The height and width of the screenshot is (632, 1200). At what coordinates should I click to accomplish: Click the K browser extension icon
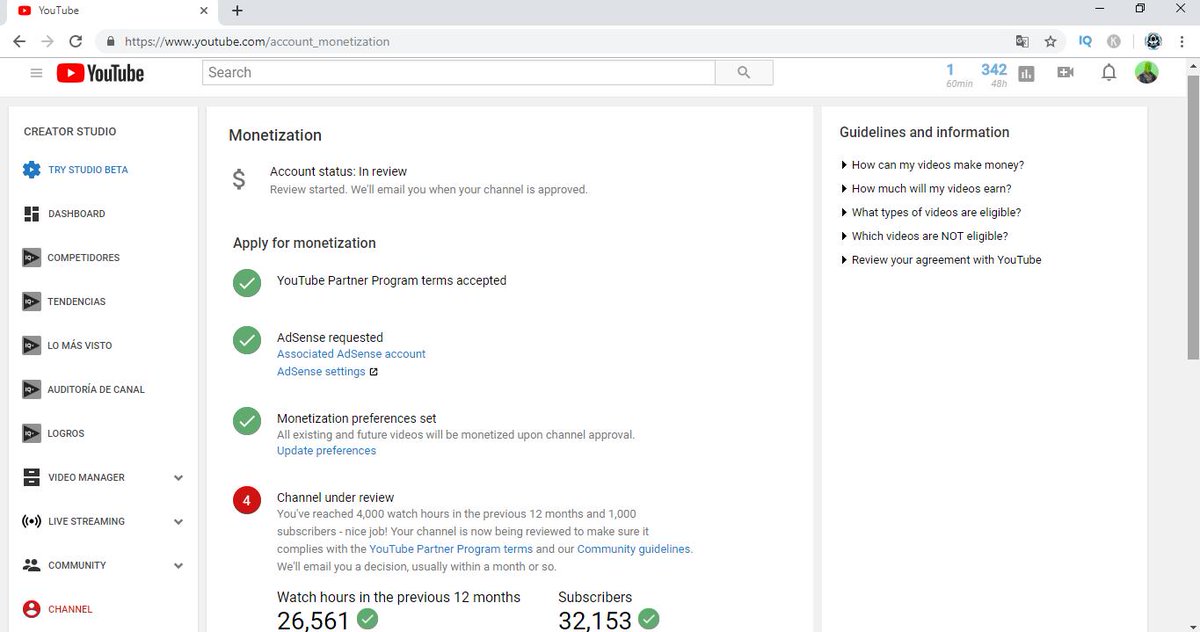click(1114, 42)
